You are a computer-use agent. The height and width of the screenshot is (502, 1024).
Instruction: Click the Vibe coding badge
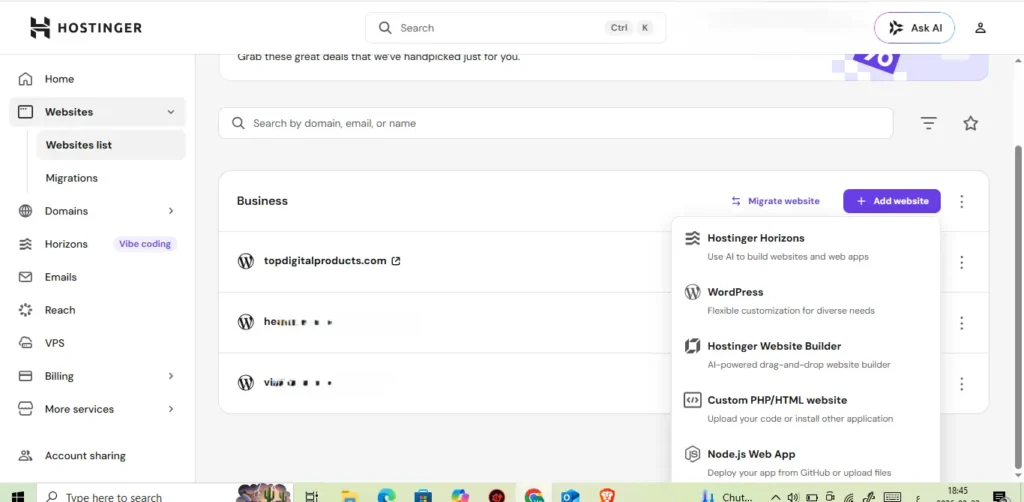145,244
